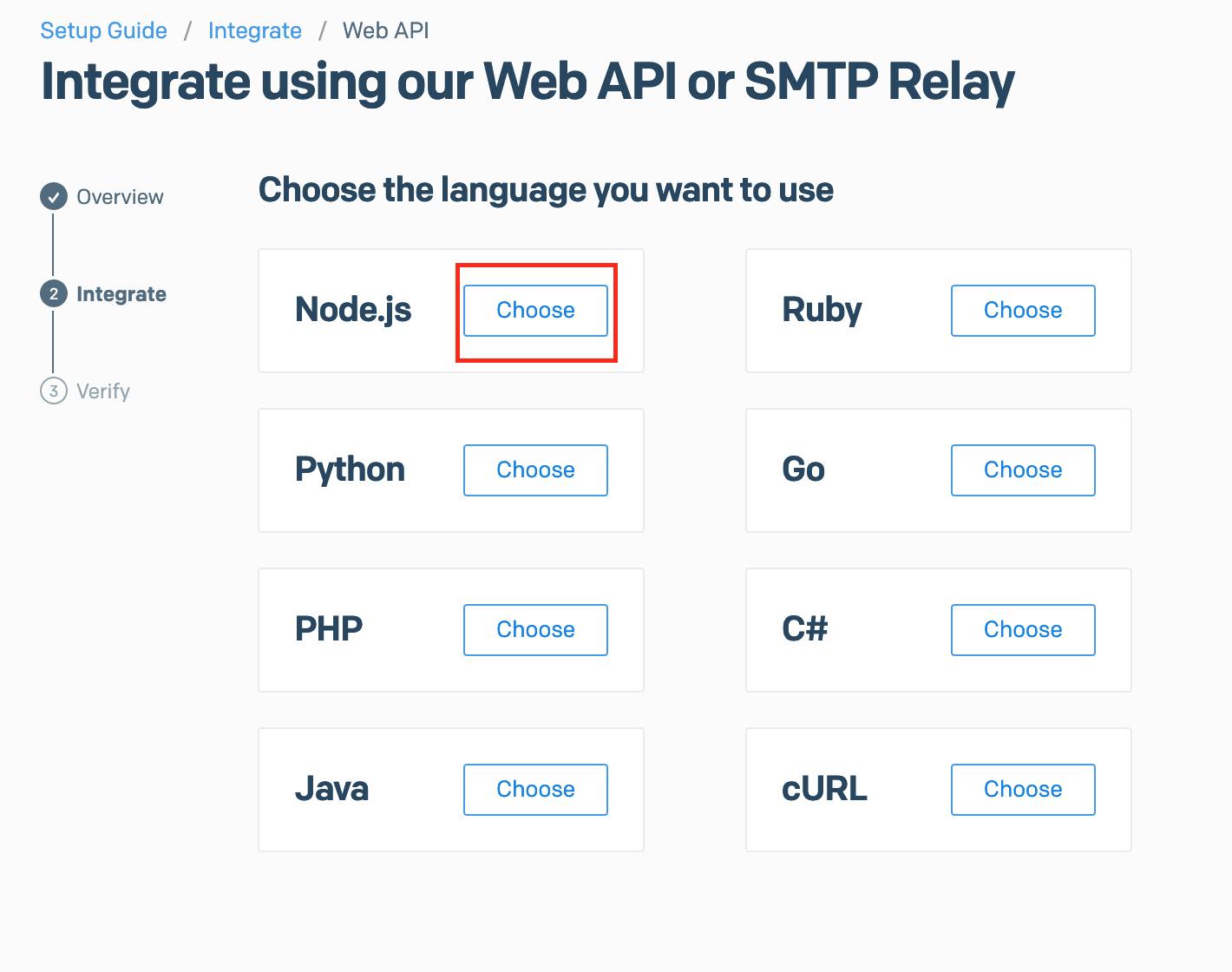The image size is (1232, 972).
Task: Open the Integrate breadcrumb link
Action: (255, 30)
